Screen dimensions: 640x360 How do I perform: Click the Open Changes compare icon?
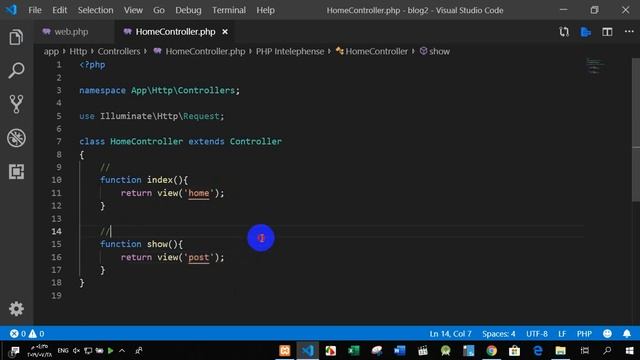tap(564, 32)
